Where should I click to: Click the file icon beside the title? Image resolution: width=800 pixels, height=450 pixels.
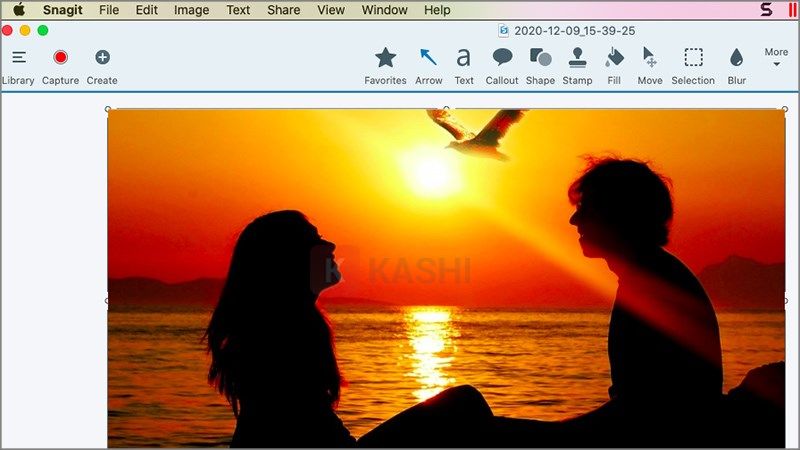[504, 31]
